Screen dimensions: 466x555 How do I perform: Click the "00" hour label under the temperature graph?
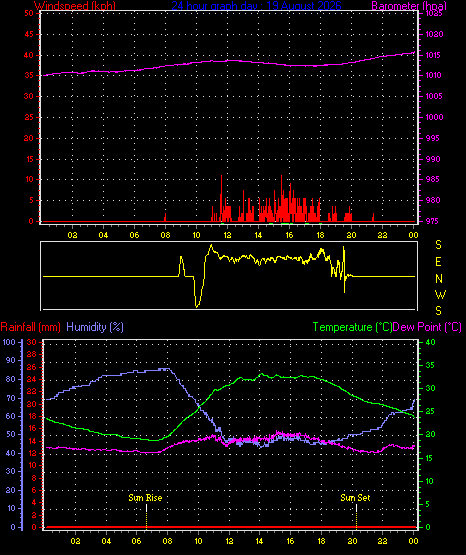point(413,541)
